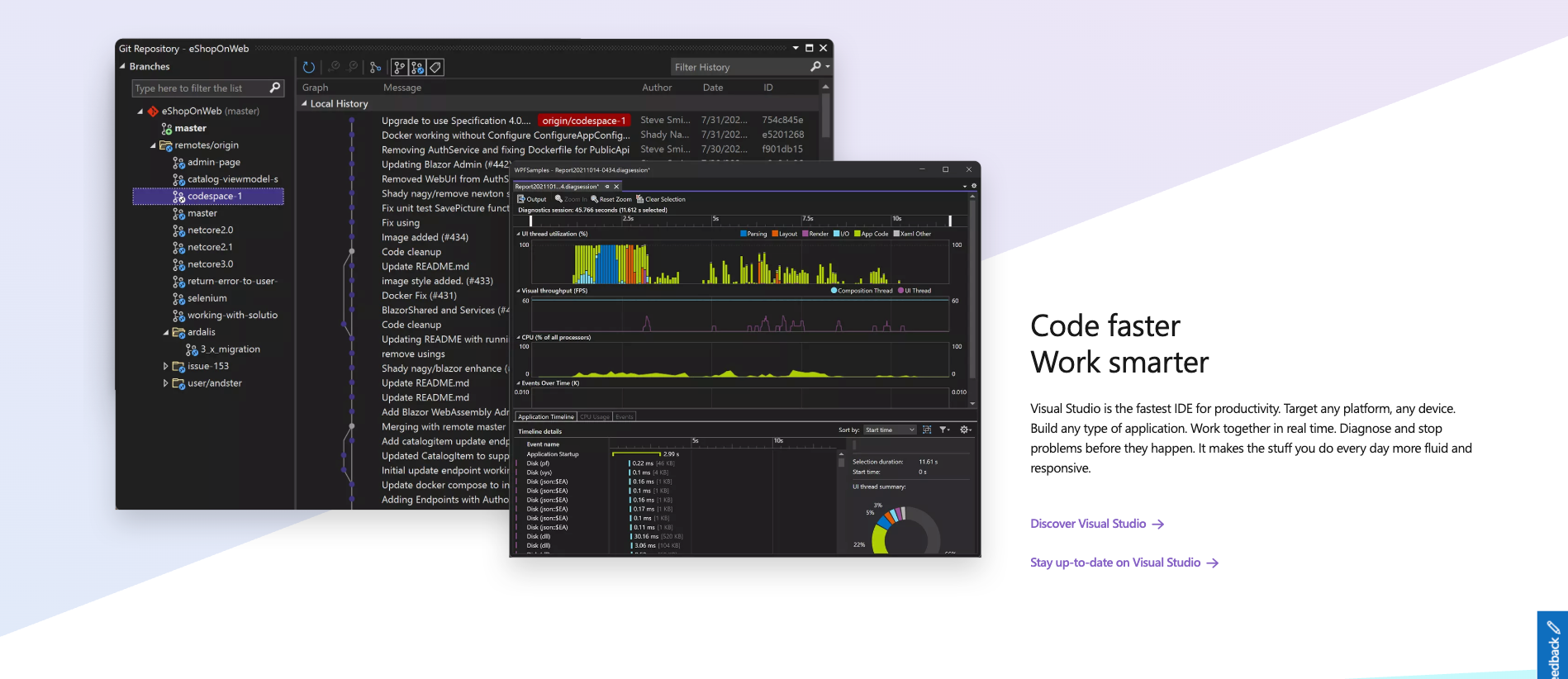
Task: Click Reset Zoom in diagnostics toolbar
Action: point(611,199)
